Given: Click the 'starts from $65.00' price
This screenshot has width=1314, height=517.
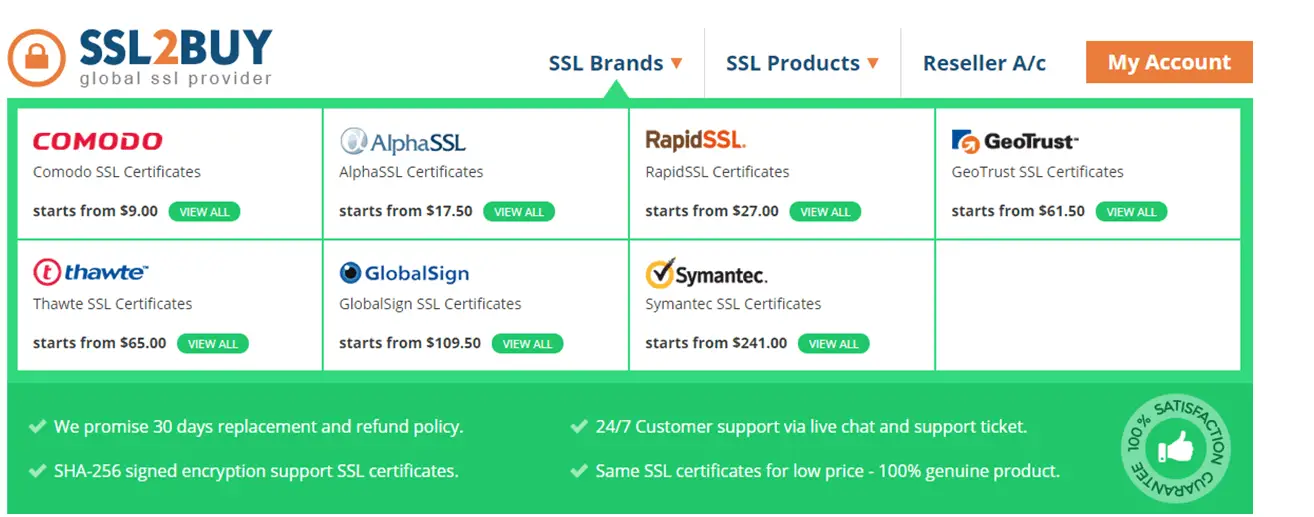Looking at the screenshot, I should [100, 343].
